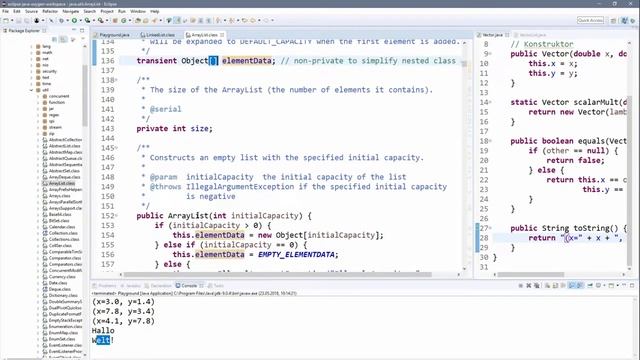Click the Pin Console icon
640x360 pixels.
pyautogui.click(x=590, y=286)
